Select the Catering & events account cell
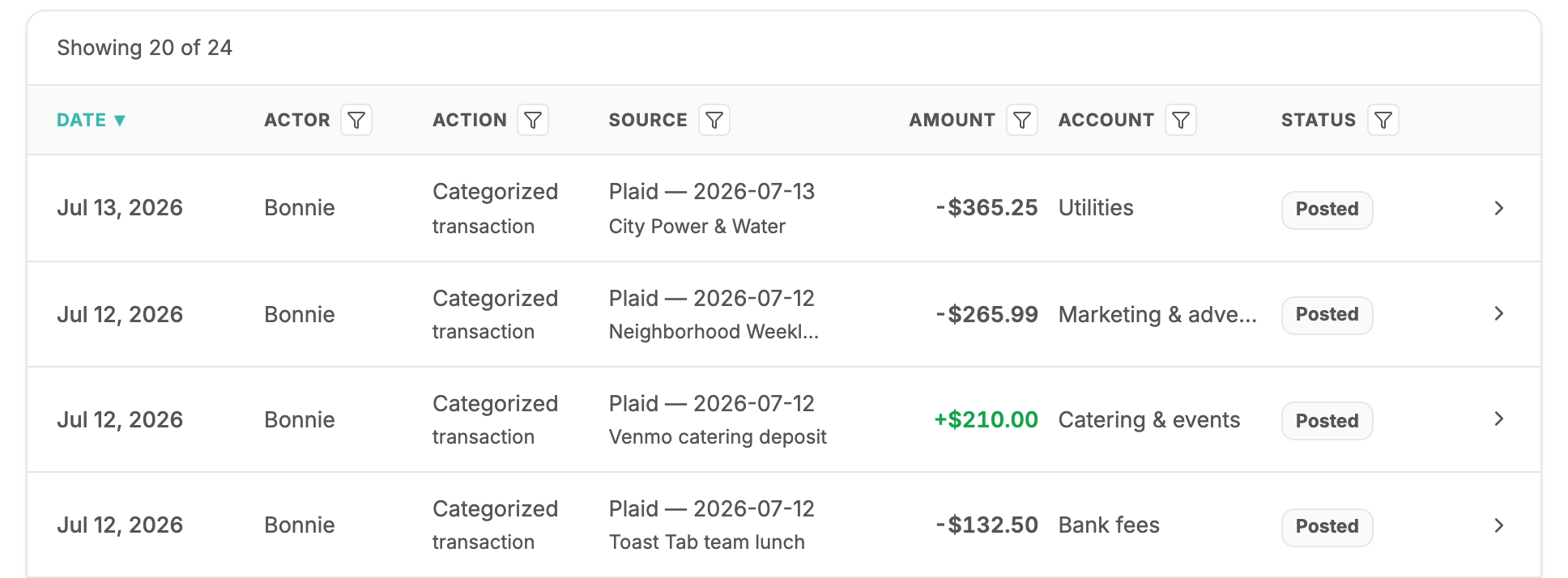 pos(1149,419)
